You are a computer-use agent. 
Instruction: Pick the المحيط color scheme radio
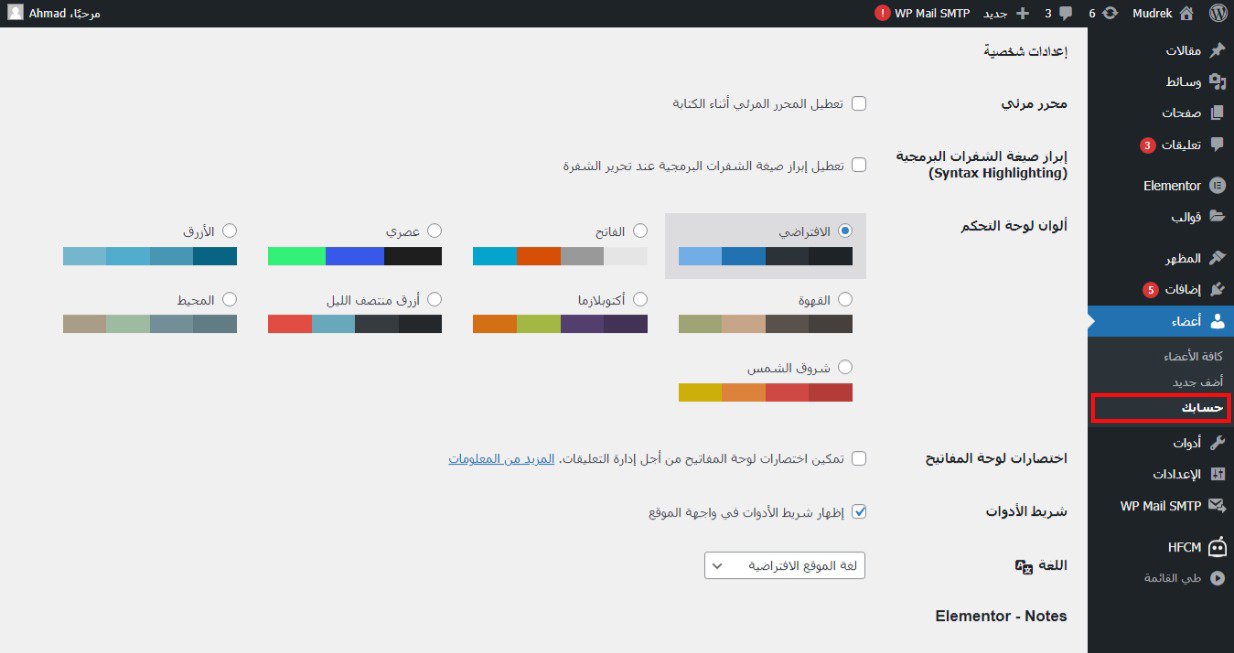point(229,299)
